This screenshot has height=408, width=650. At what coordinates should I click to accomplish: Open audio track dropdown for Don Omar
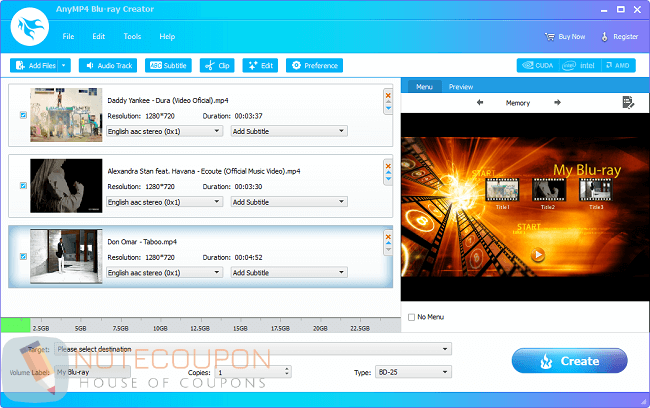click(165, 272)
